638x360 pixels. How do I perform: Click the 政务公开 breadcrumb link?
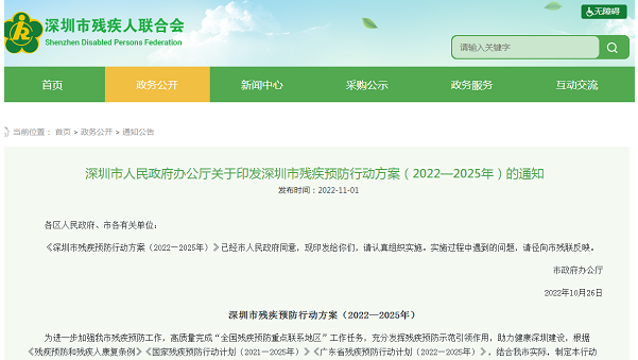(96, 132)
